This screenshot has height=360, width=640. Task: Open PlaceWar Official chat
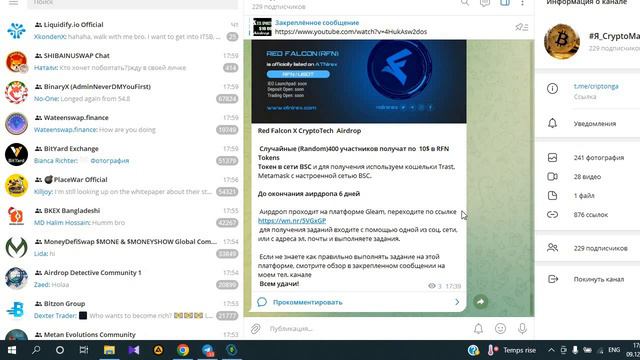pos(122,186)
